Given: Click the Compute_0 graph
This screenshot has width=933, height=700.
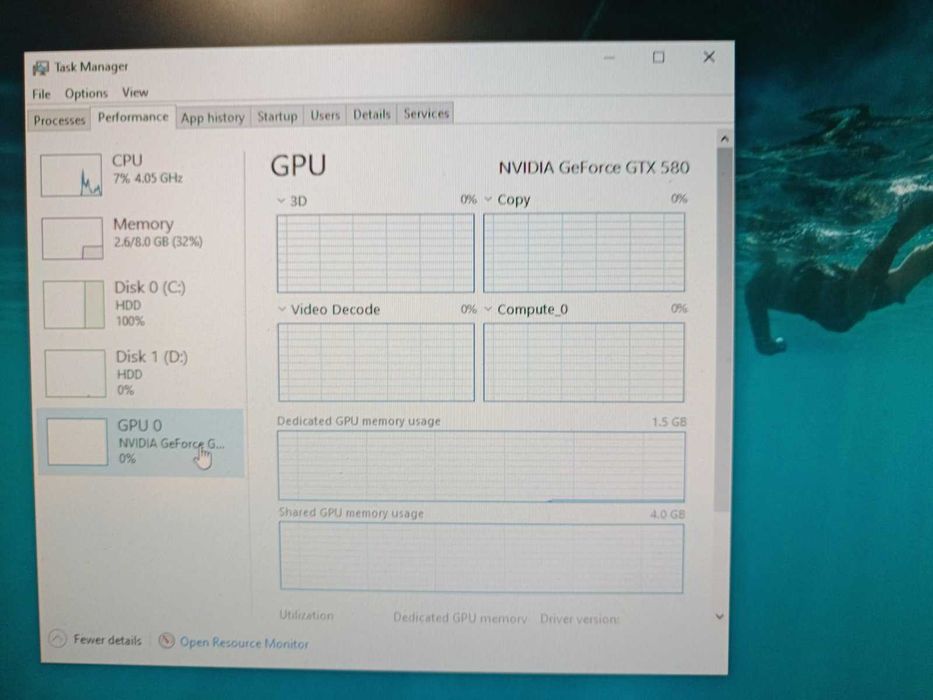Looking at the screenshot, I should [x=584, y=362].
